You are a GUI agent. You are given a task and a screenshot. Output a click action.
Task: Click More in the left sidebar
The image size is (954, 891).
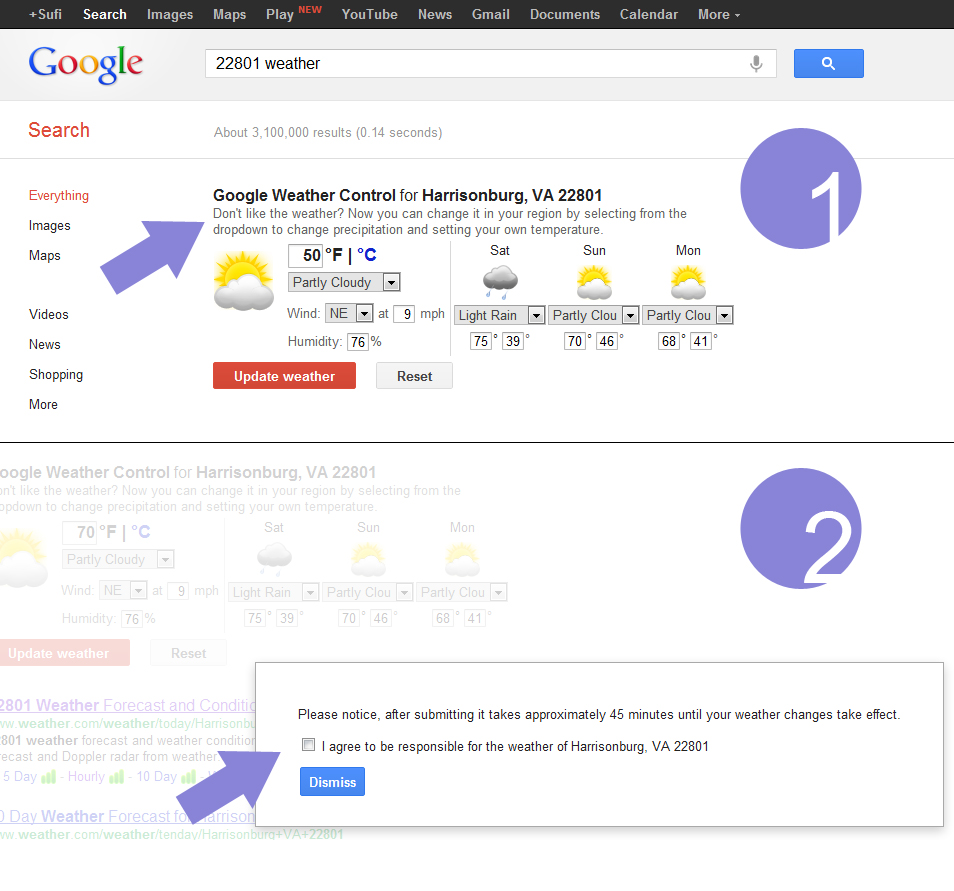click(43, 404)
